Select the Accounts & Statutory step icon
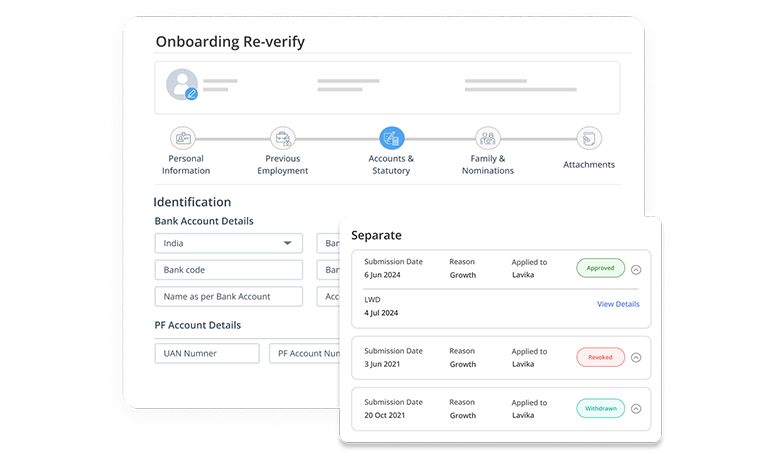Image resolution: width=770 pixels, height=465 pixels. point(391,138)
